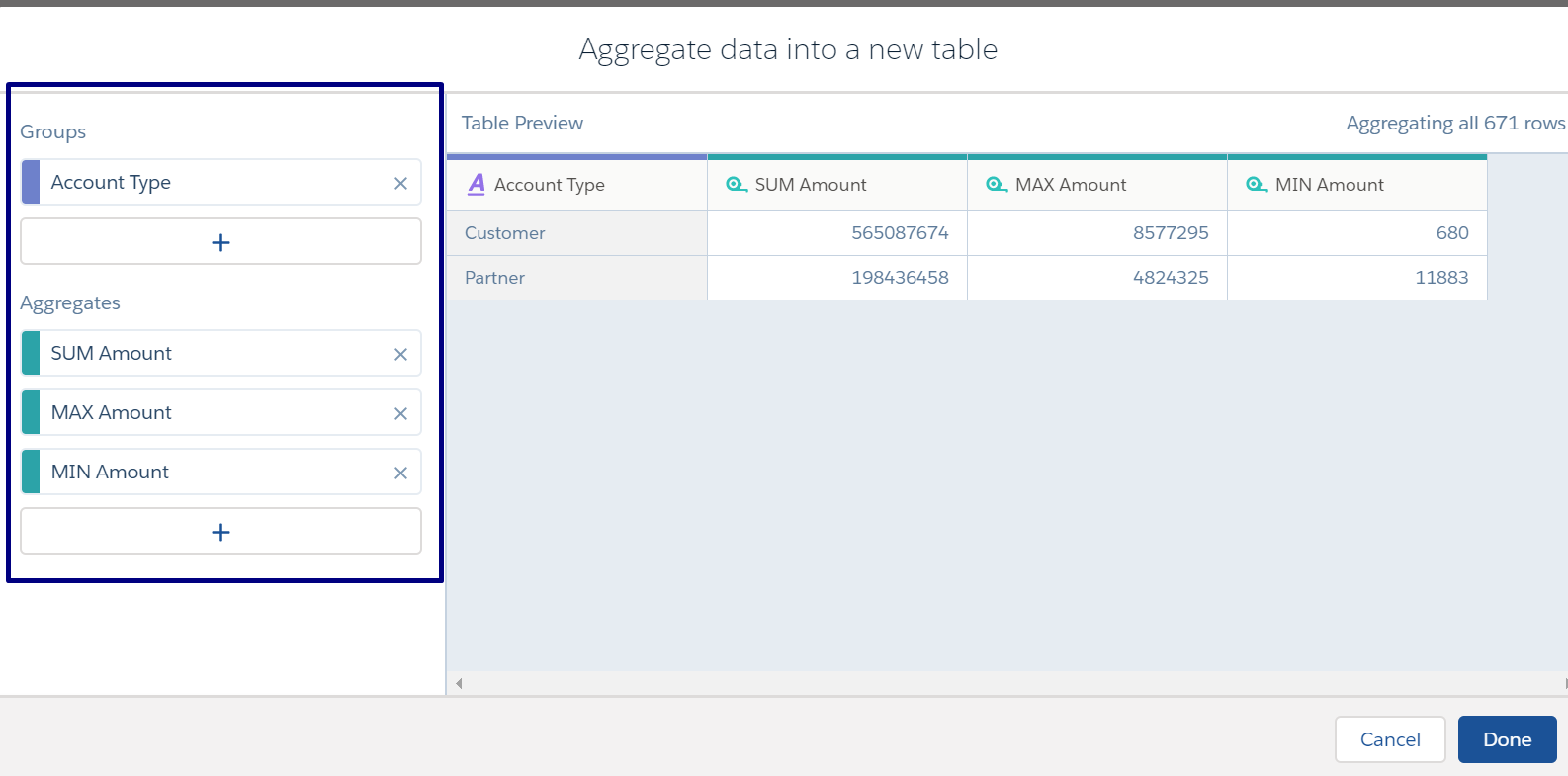
Task: Click the teal swatch on SUM Amount
Action: (x=31, y=354)
